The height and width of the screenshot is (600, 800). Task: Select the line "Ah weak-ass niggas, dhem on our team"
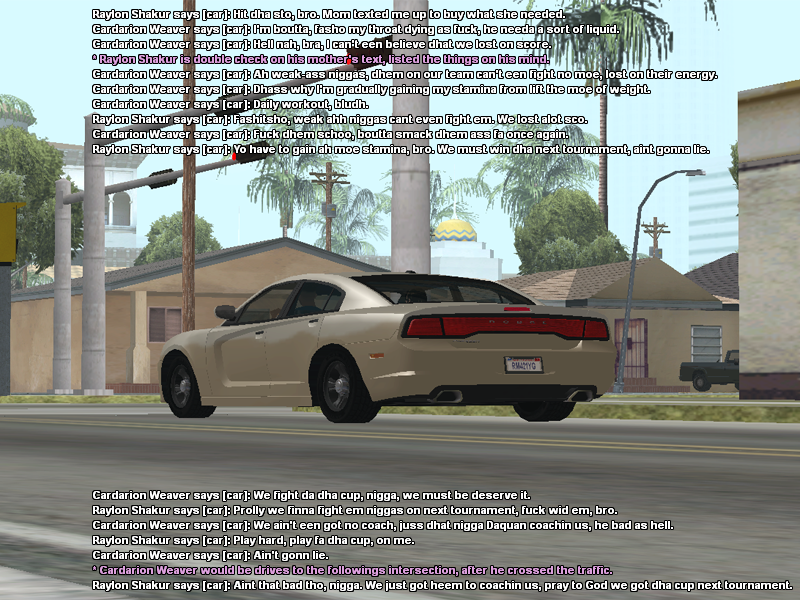tap(405, 74)
